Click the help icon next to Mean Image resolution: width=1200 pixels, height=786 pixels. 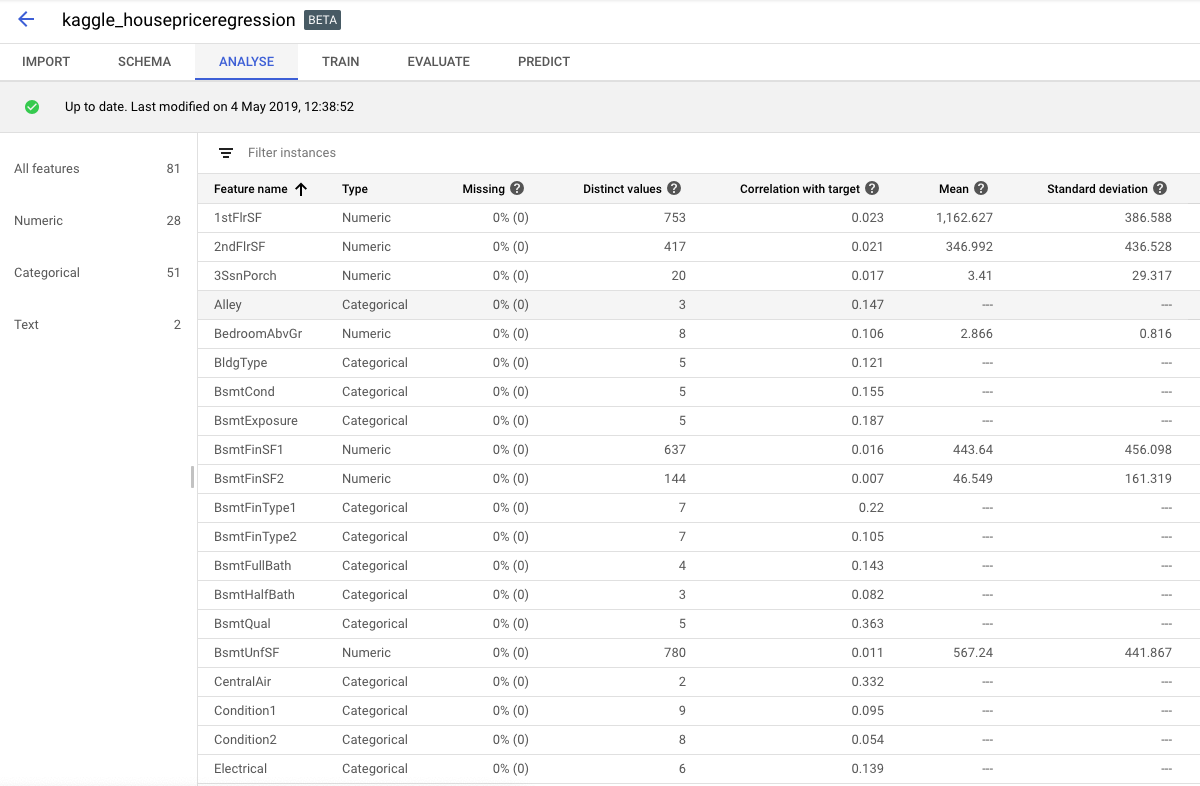981,188
